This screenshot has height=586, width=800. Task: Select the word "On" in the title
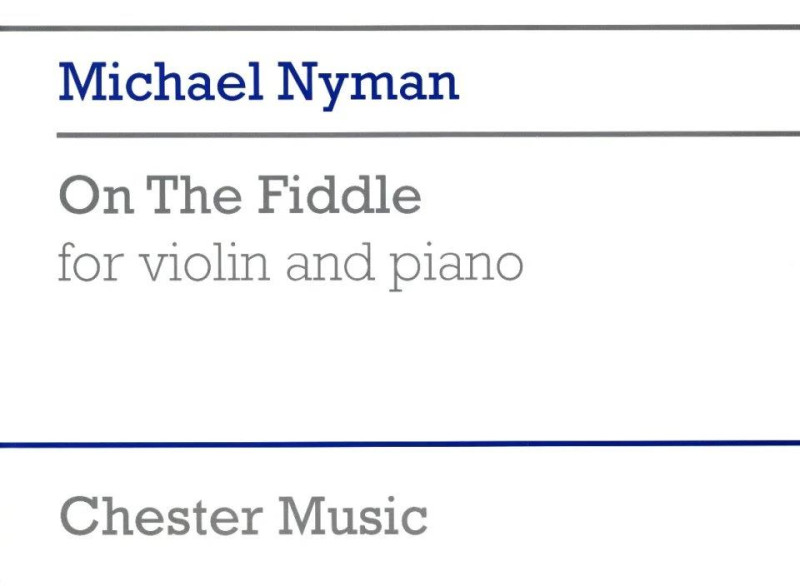point(97,195)
